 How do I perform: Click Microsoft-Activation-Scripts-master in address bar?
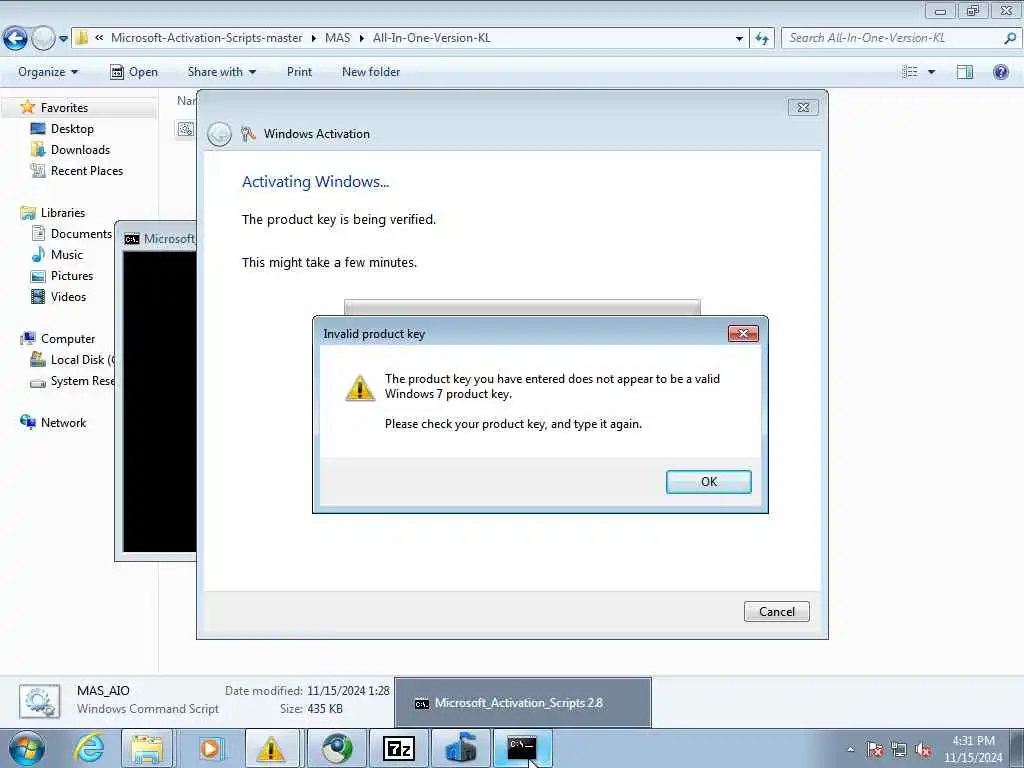[x=206, y=38]
